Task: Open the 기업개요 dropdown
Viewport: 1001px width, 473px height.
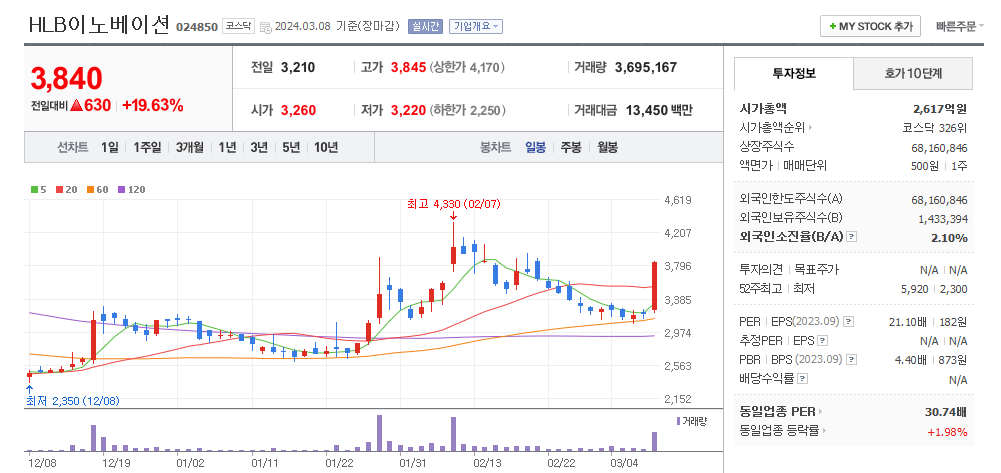Action: pos(476,26)
